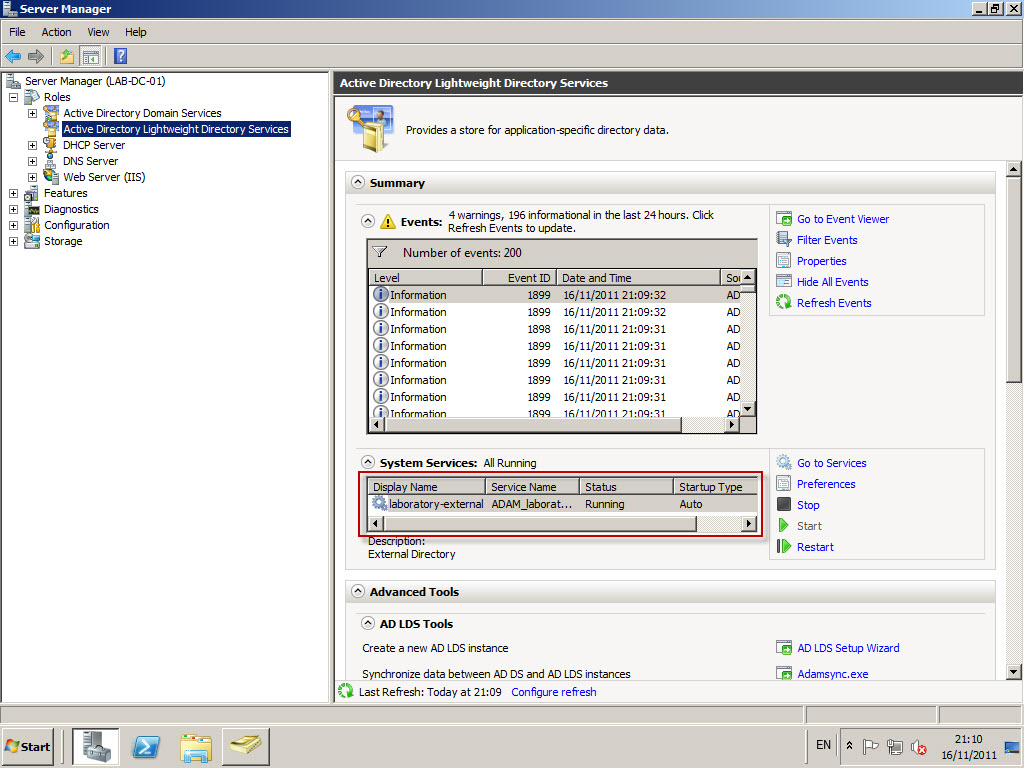Click the Back arrow toolbar icon

[13, 56]
